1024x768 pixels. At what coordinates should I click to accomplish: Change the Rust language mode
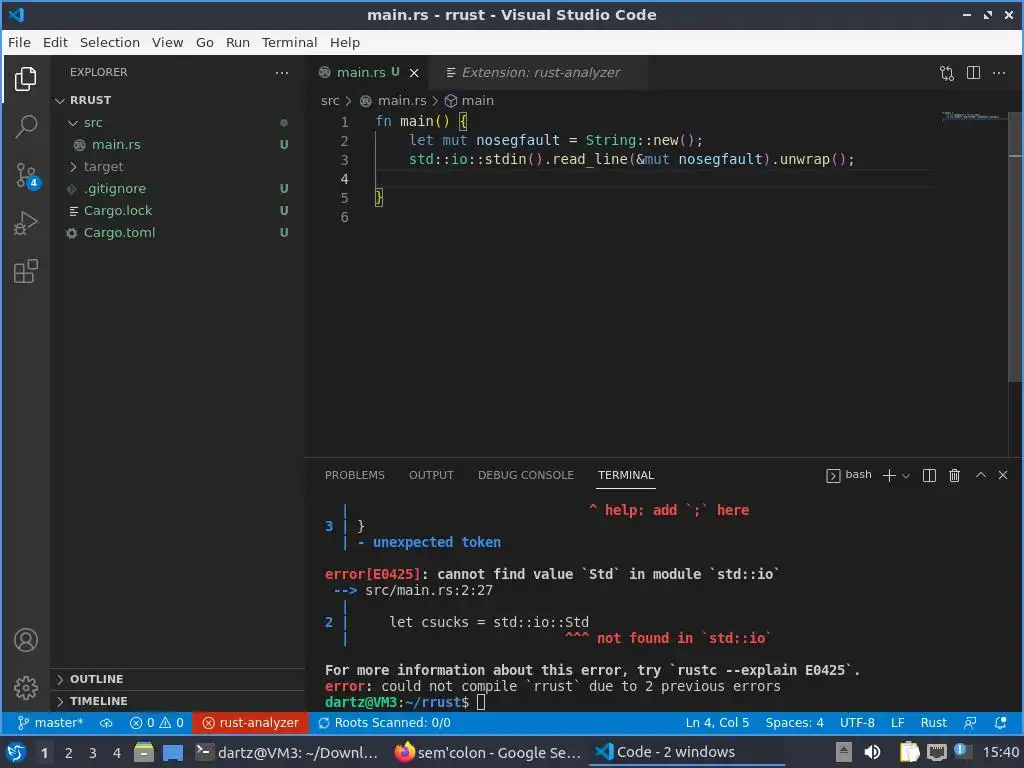[933, 722]
